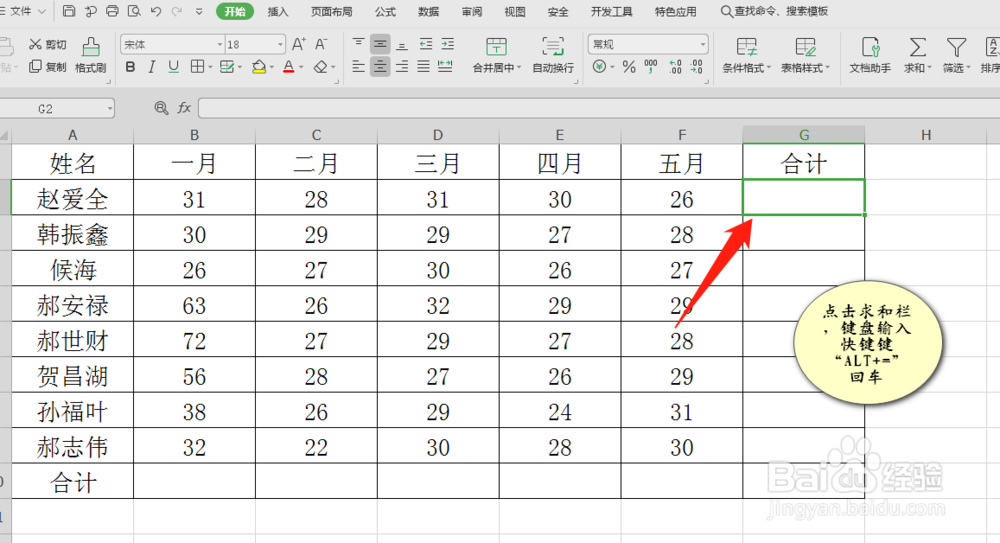Click the formula bar input field
Viewport: 1000px width, 543px height.
[x=599, y=108]
